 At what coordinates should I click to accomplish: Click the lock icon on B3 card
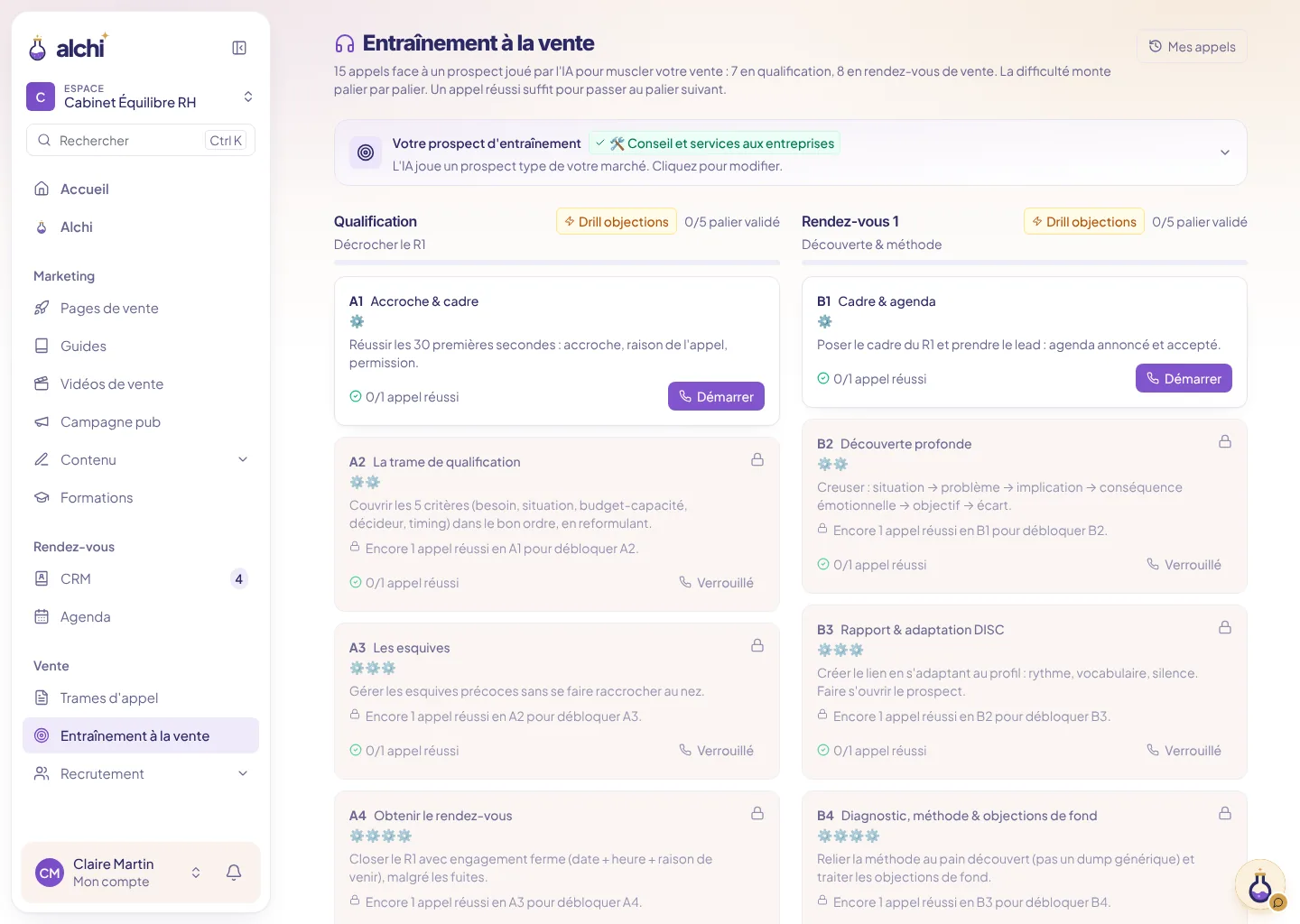tap(1225, 628)
